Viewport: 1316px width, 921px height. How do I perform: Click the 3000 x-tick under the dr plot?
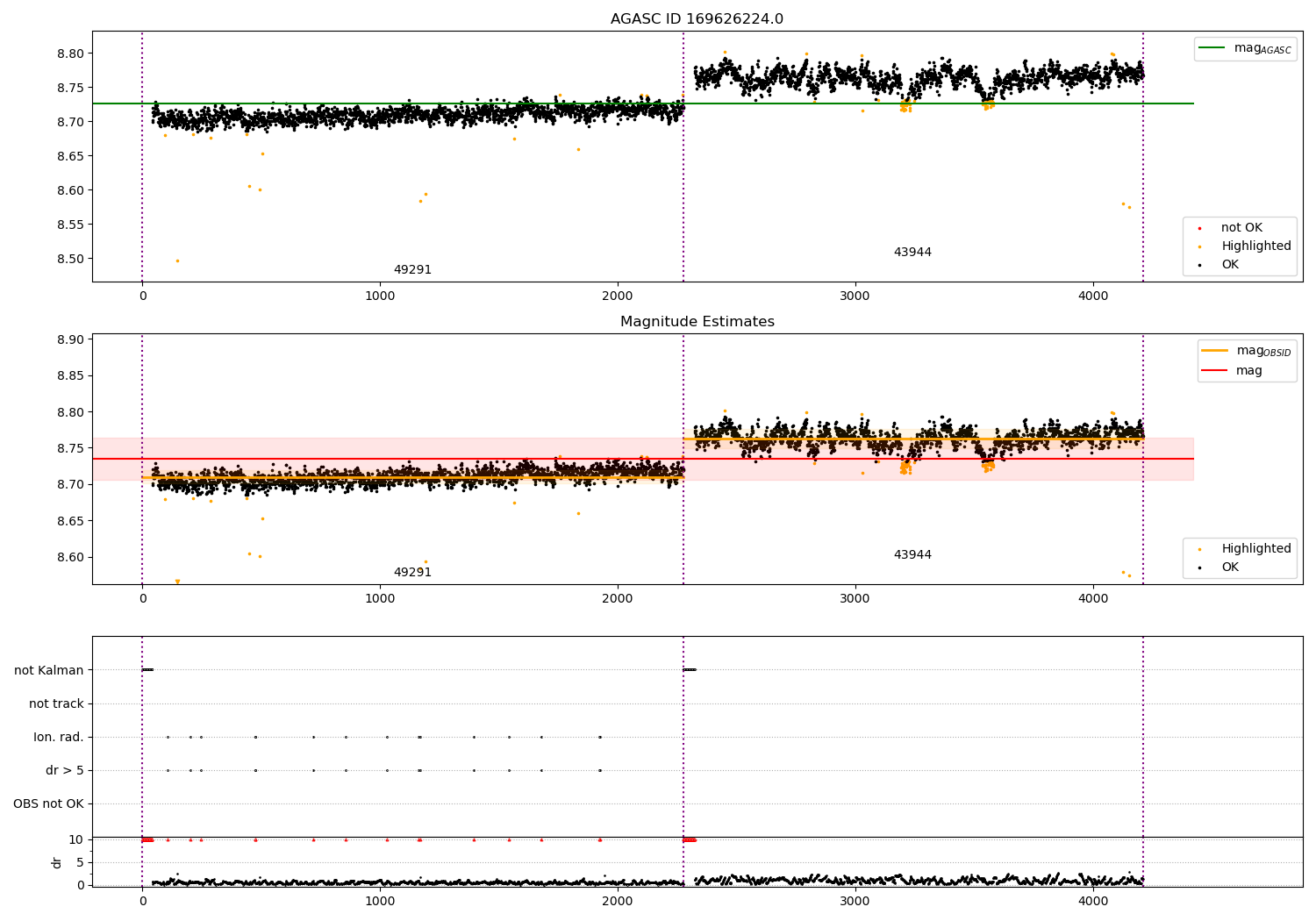click(855, 901)
